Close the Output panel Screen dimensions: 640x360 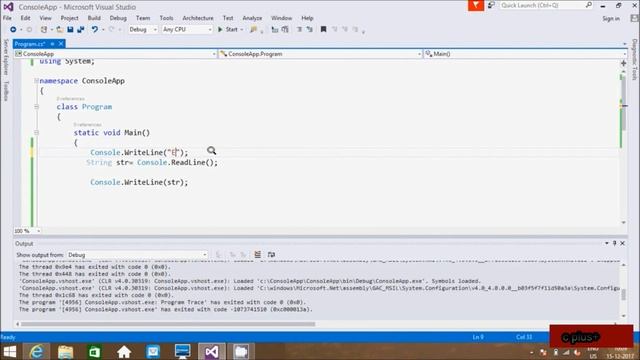tap(622, 243)
